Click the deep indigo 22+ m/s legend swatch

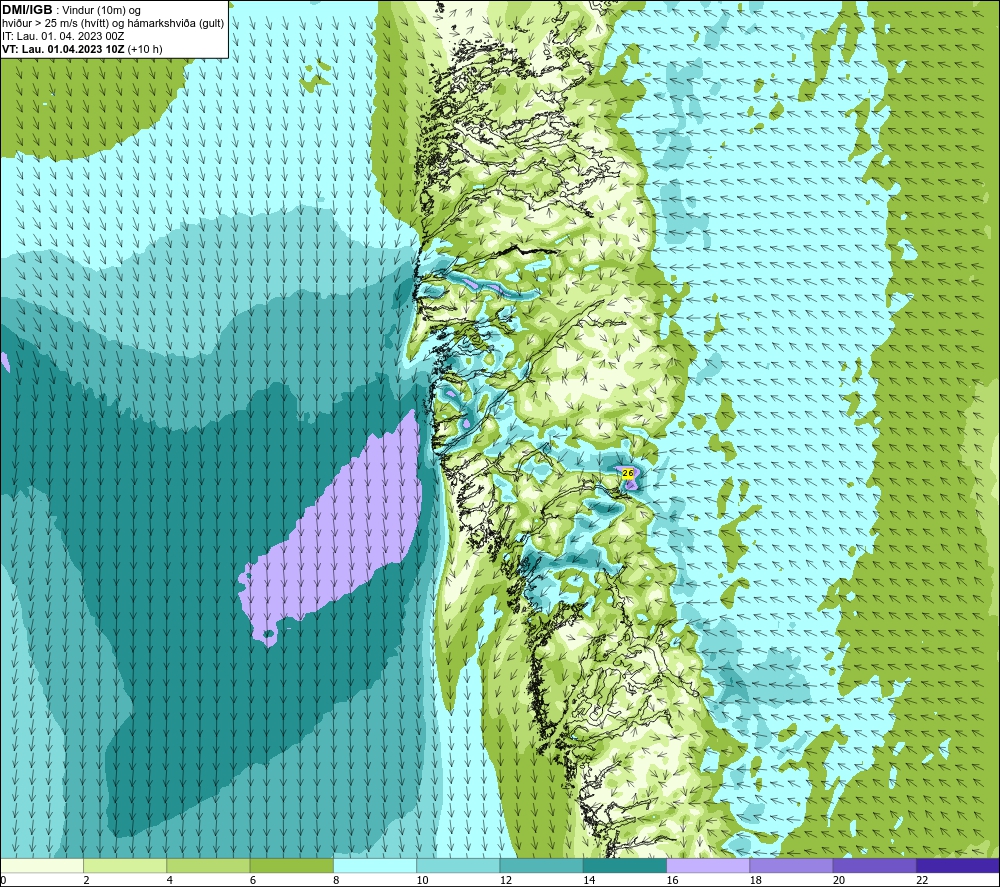pyautogui.click(x=958, y=865)
